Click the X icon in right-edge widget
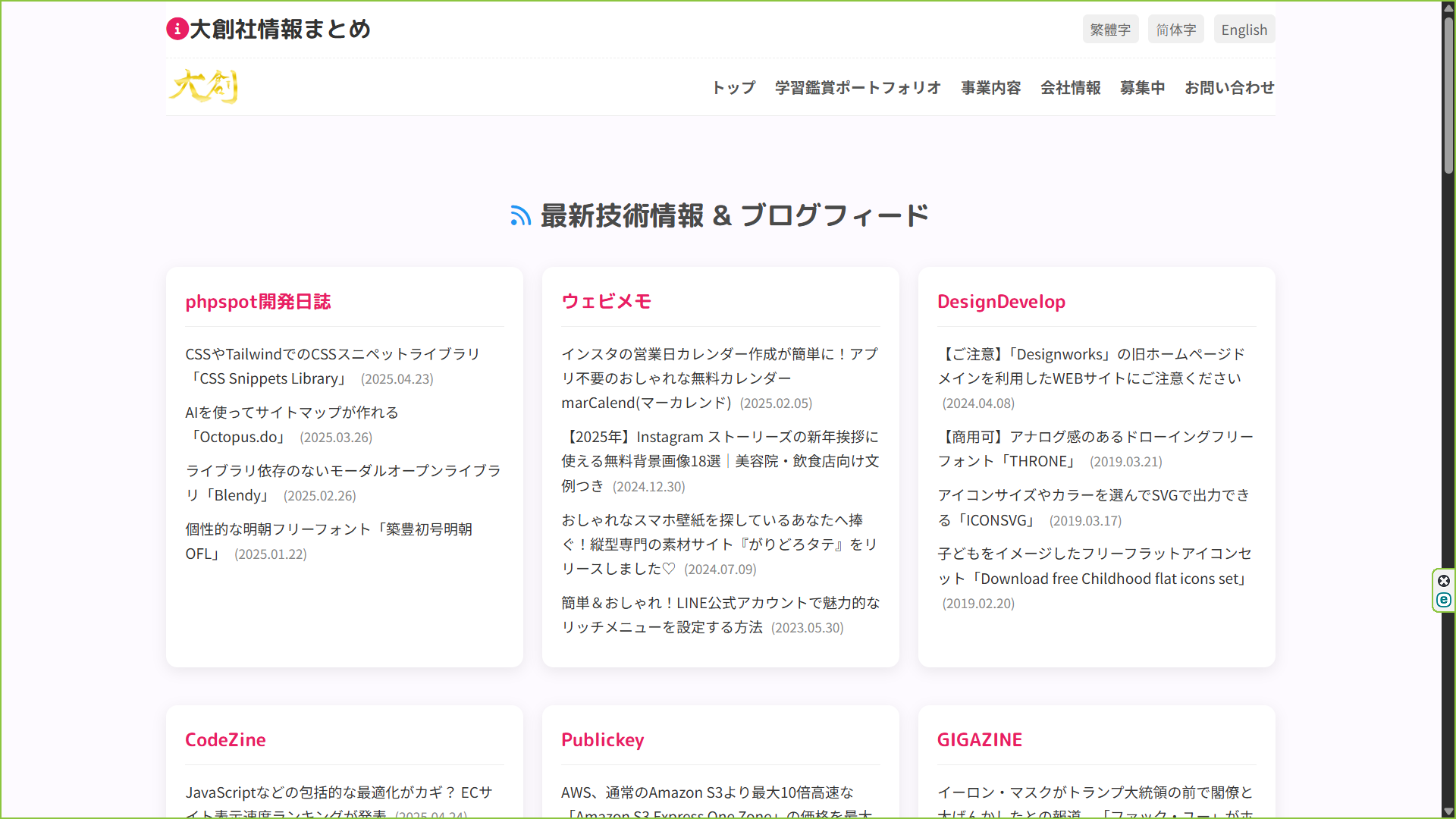 tap(1444, 581)
